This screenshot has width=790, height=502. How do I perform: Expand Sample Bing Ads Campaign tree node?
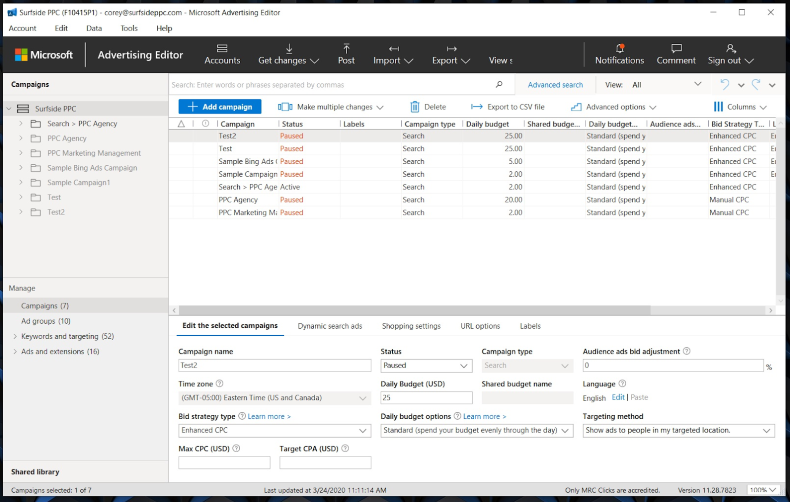[x=21, y=168]
